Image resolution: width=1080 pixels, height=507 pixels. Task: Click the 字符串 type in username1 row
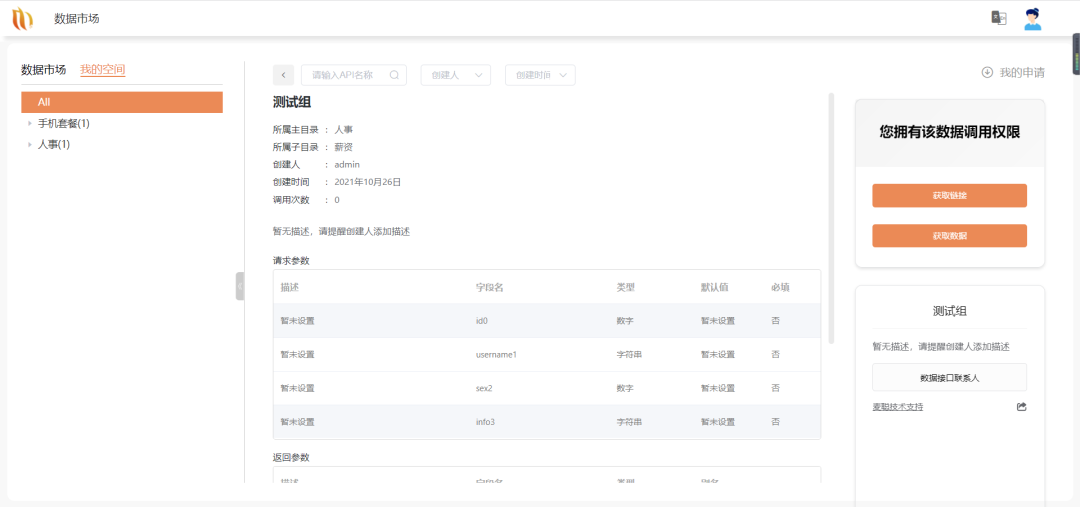point(630,355)
